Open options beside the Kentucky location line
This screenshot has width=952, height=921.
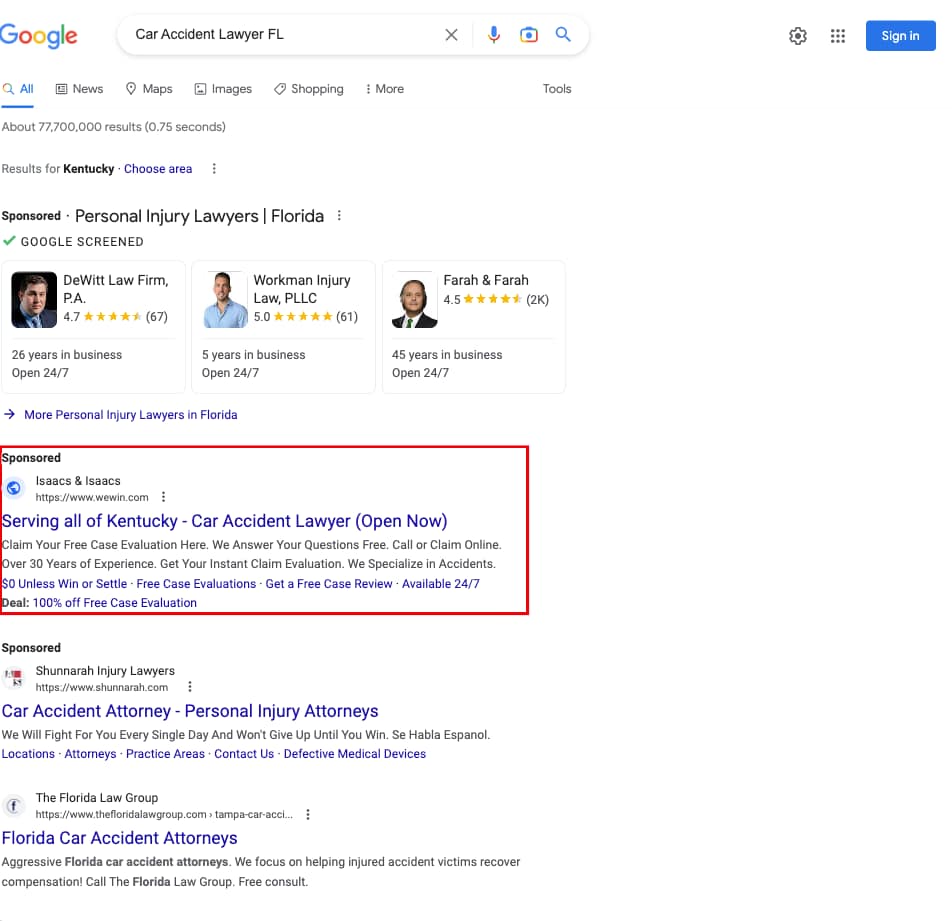pyautogui.click(x=214, y=169)
